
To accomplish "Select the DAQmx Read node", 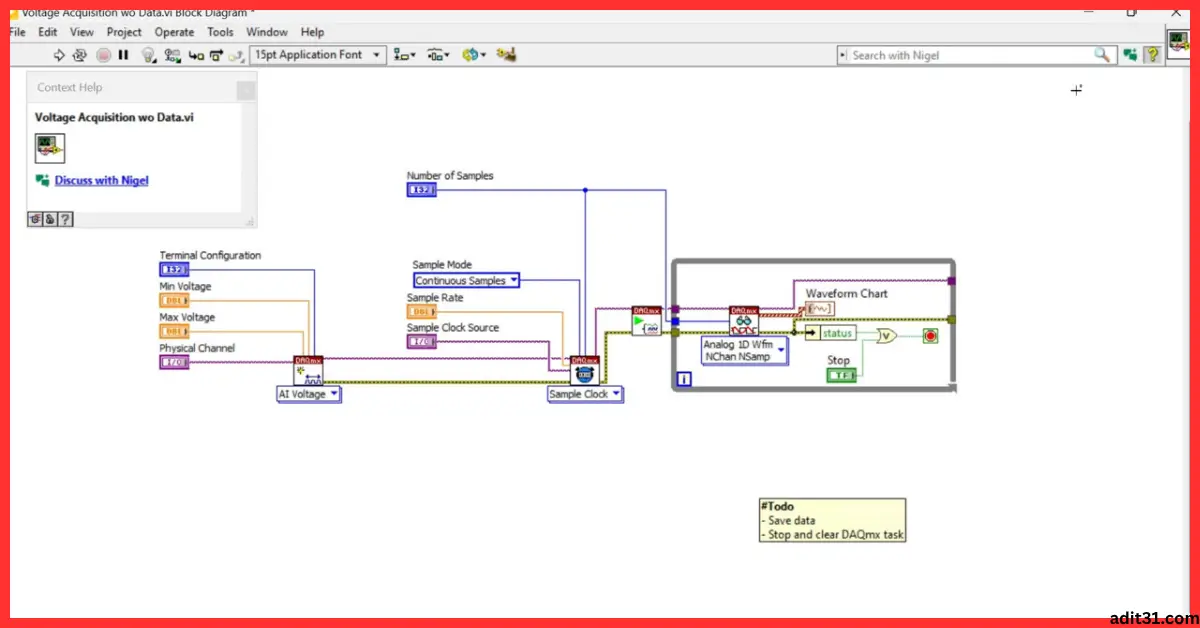I will [x=744, y=321].
